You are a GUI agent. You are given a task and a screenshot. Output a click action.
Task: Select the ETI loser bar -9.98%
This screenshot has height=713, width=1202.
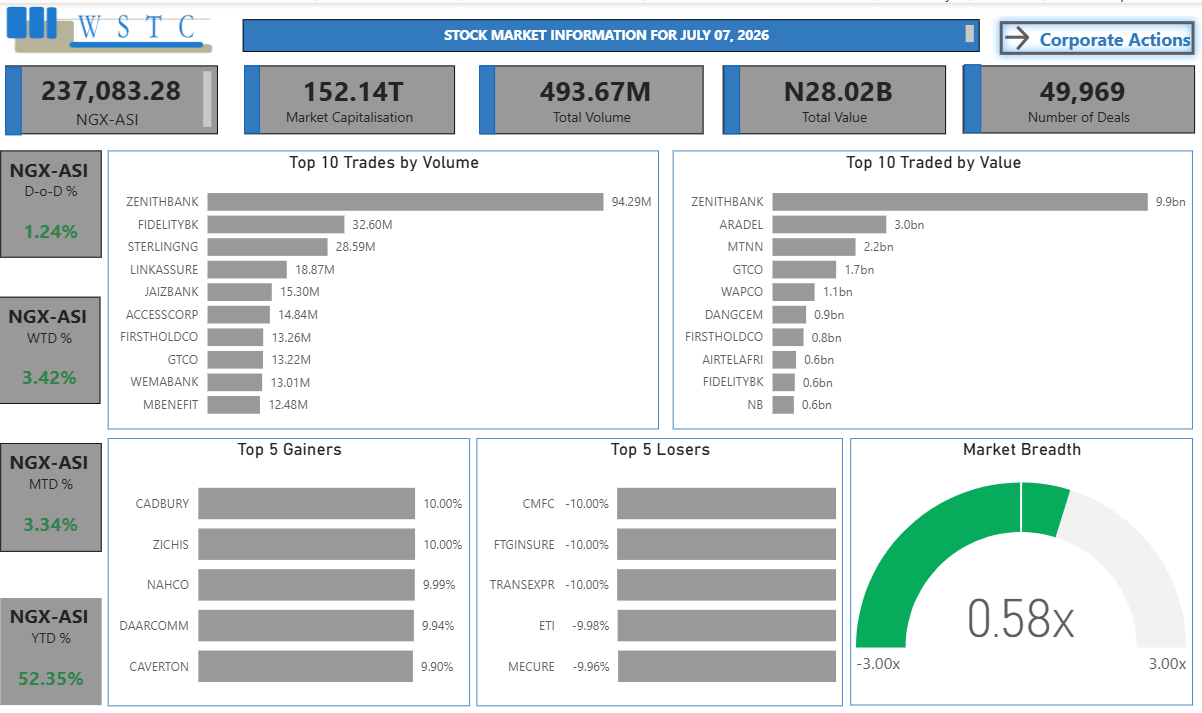(726, 625)
